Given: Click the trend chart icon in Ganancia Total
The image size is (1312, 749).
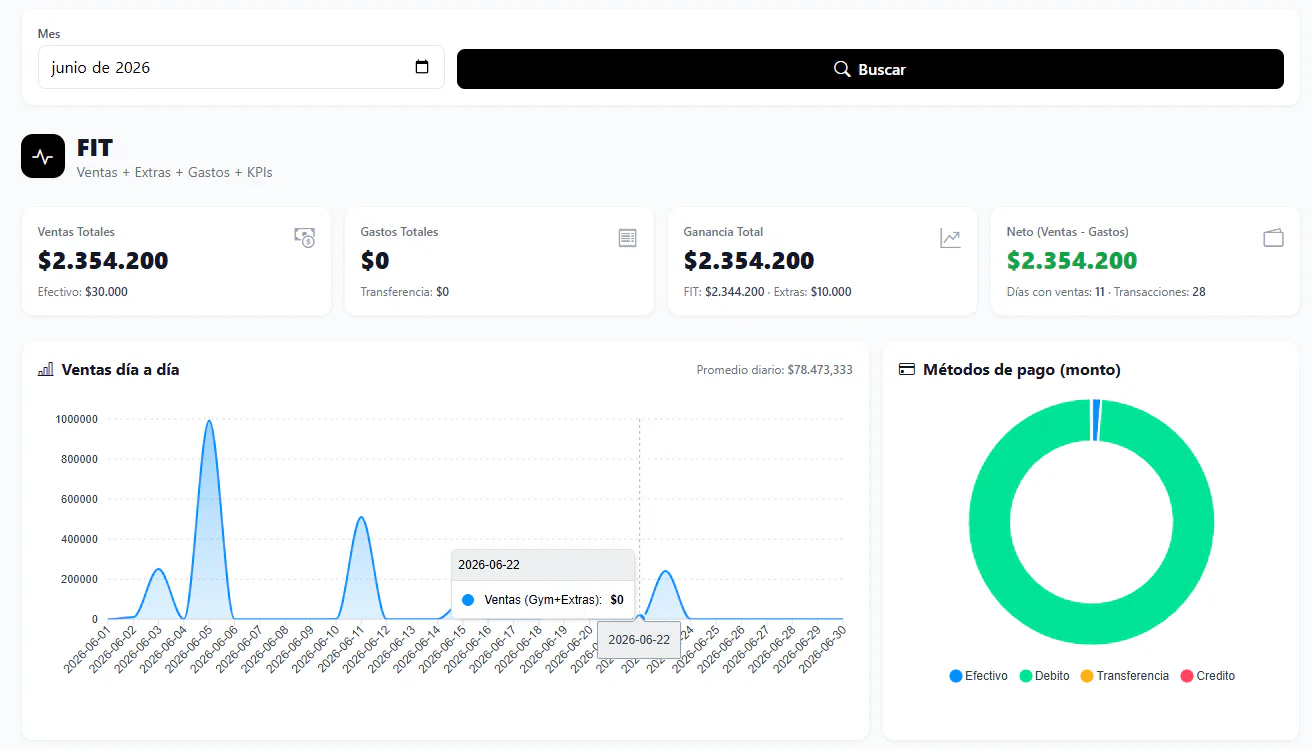Looking at the screenshot, I should coord(950,237).
